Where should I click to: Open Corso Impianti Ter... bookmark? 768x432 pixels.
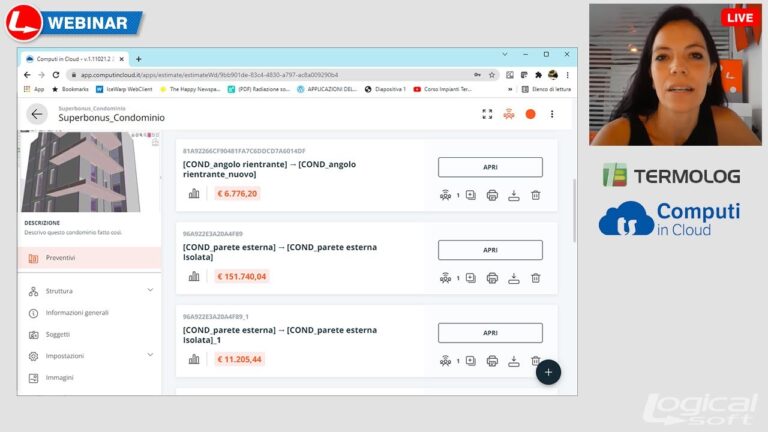point(443,89)
